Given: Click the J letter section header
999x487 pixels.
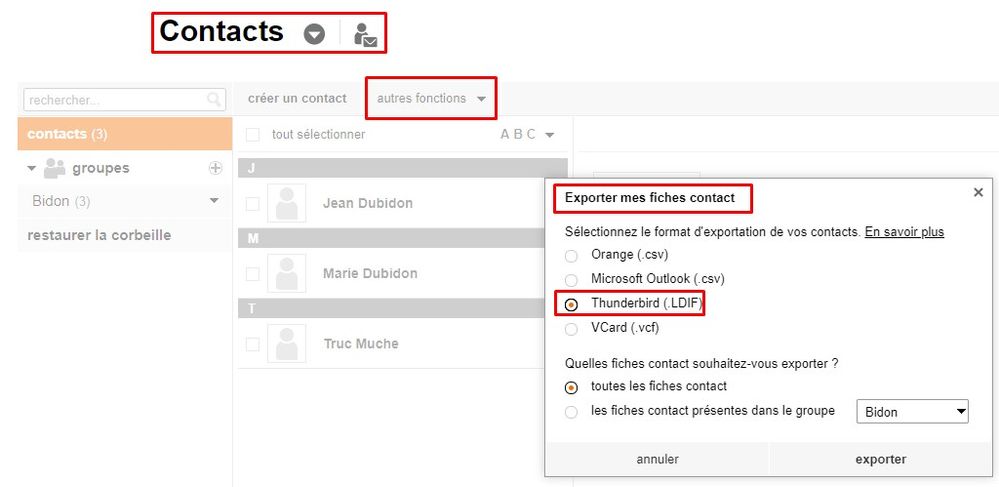Looking at the screenshot, I should tap(403, 168).
